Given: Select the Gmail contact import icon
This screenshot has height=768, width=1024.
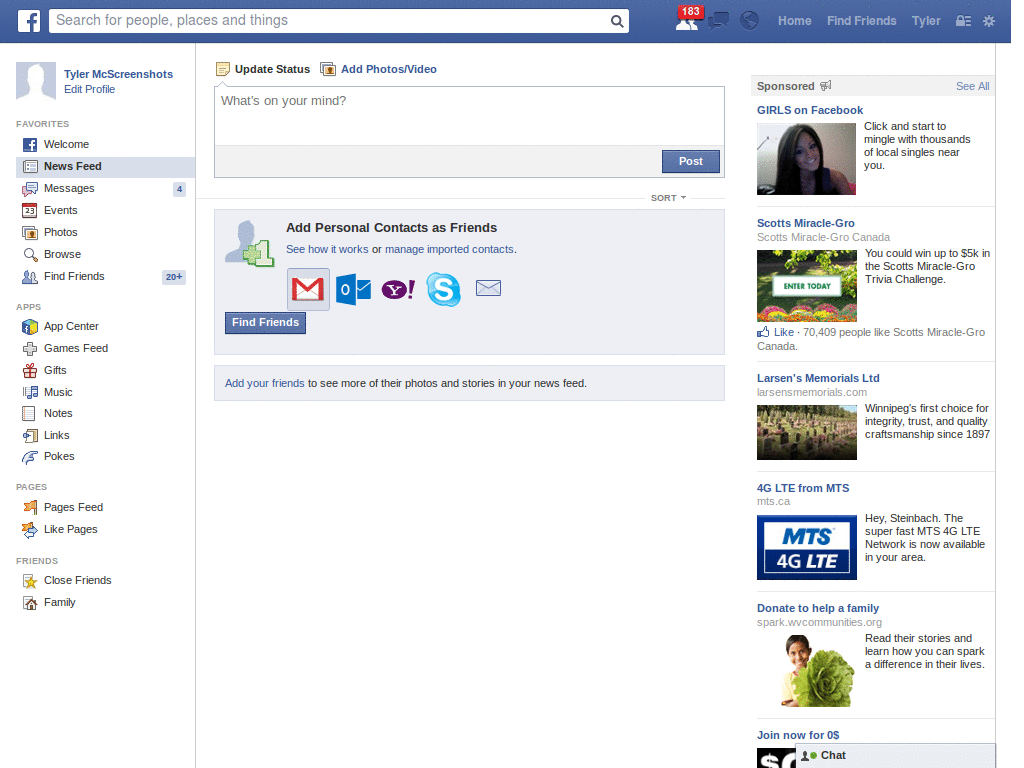Looking at the screenshot, I should coord(308,289).
